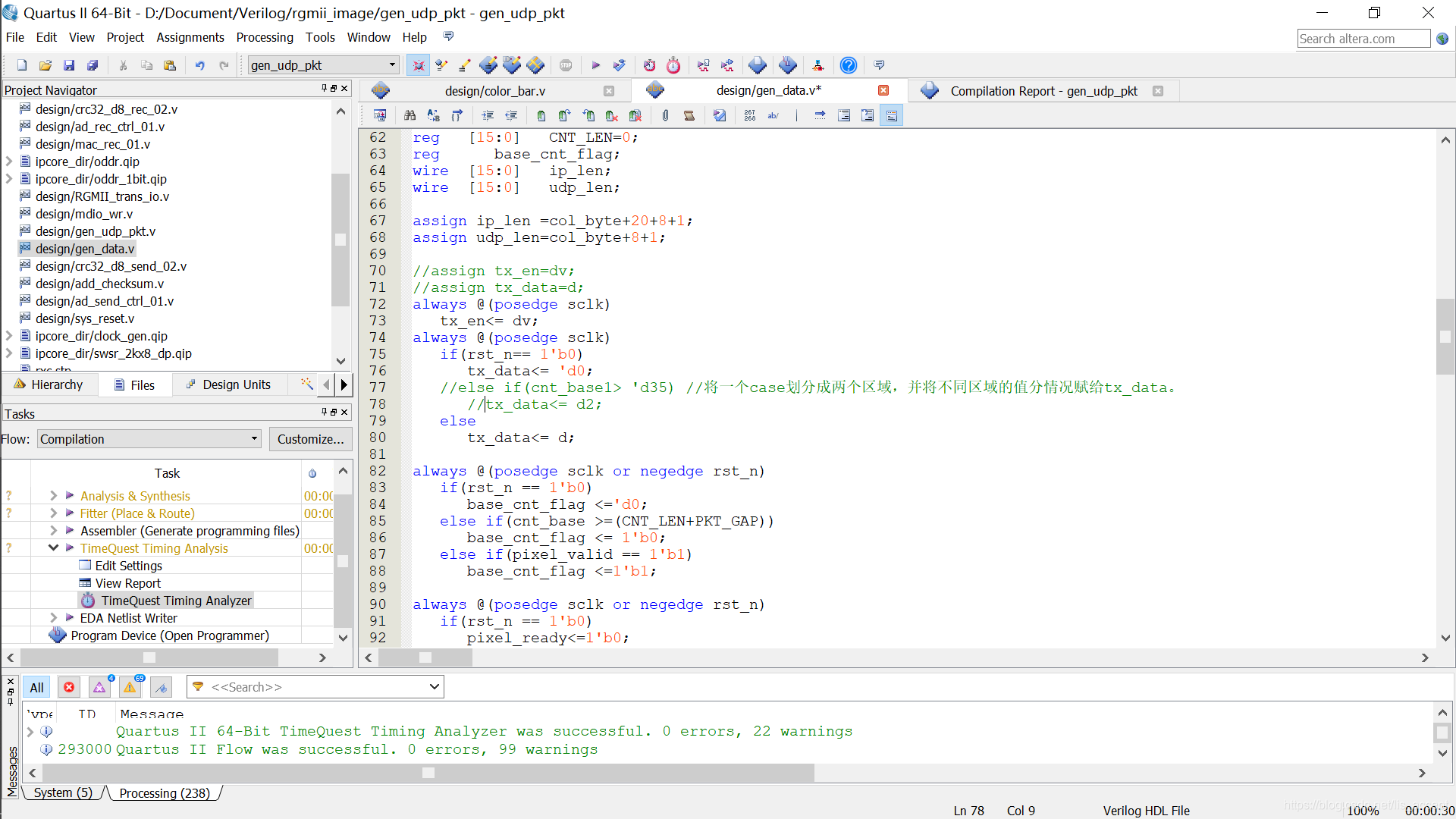Click the code editor horizontal scrollbar thumb
The width and height of the screenshot is (1456, 819).
(x=425, y=657)
